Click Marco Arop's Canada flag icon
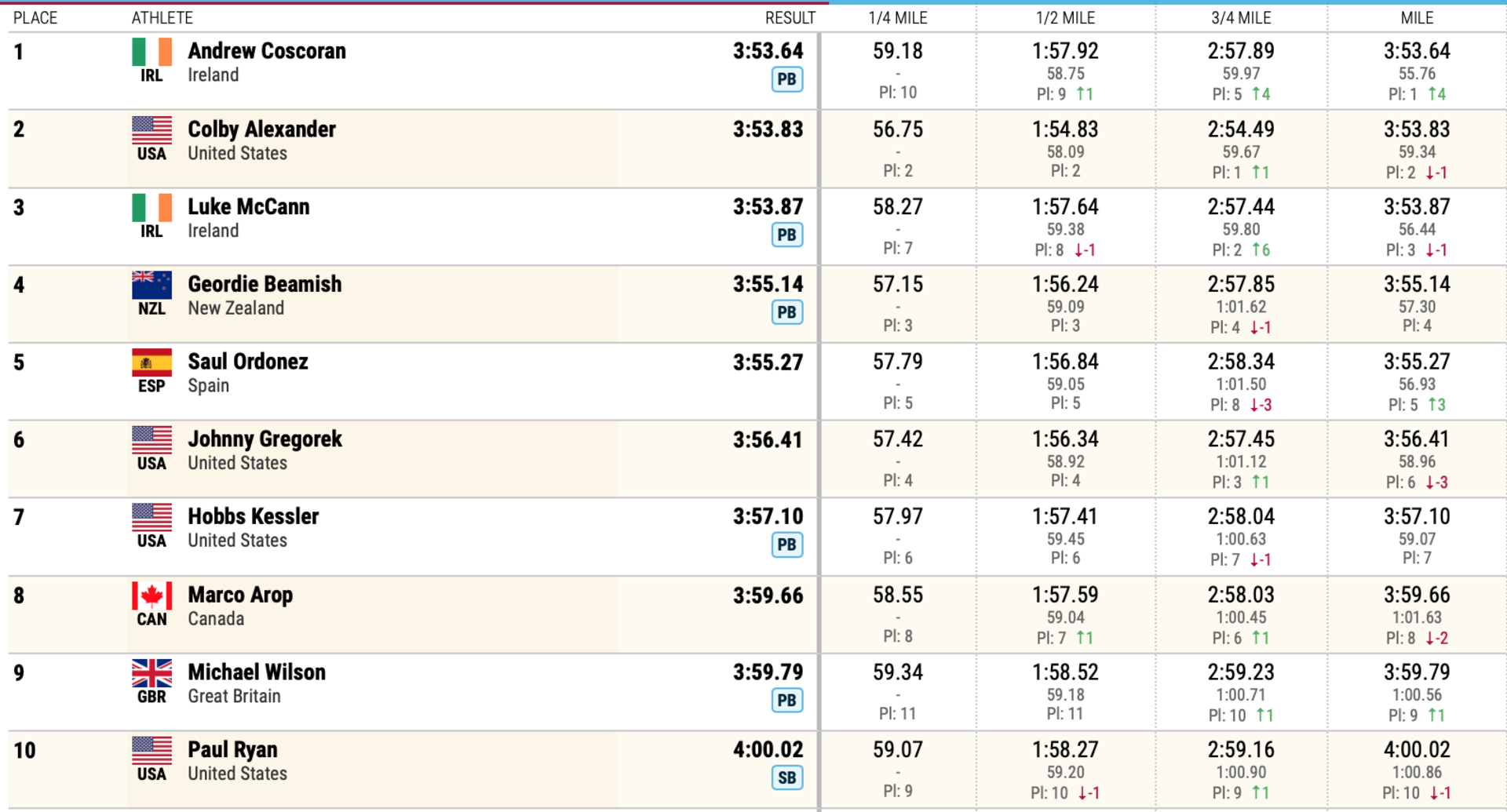The width and height of the screenshot is (1507, 812). (151, 596)
